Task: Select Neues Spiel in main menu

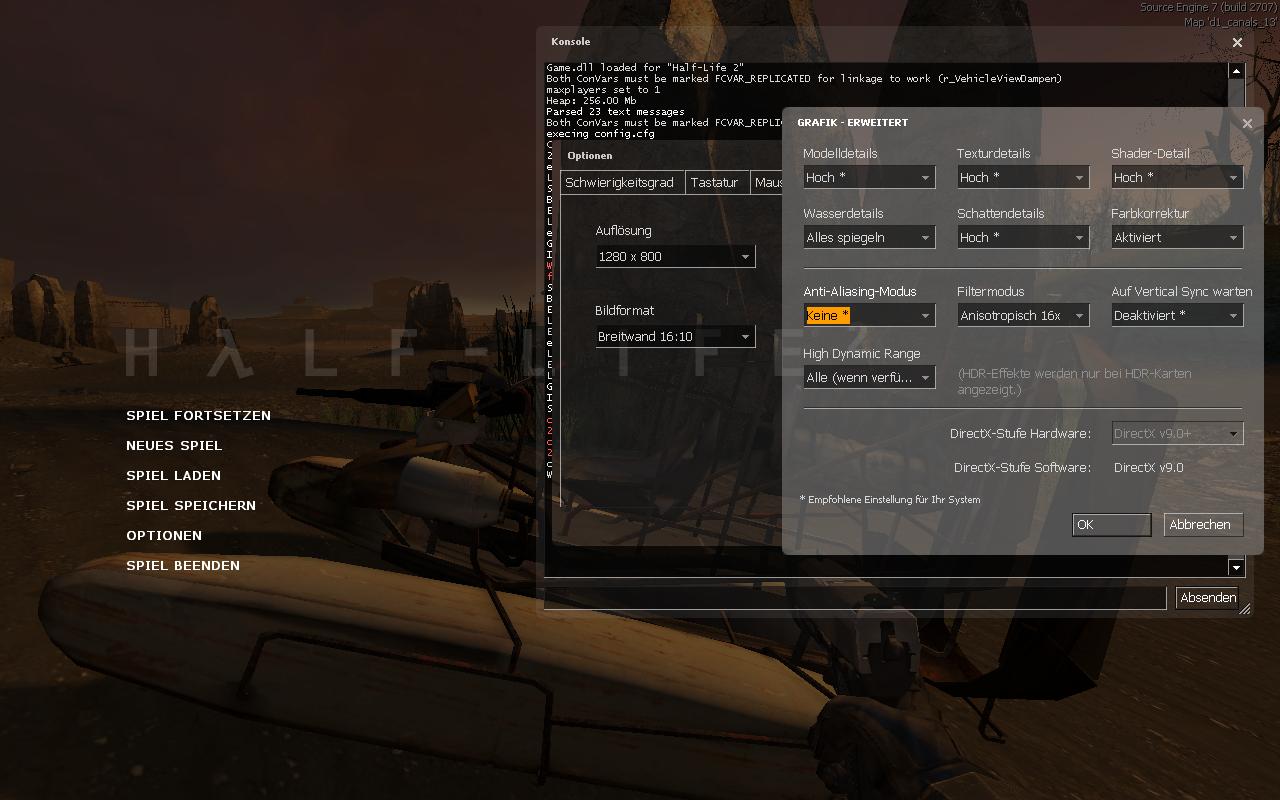Action: [x=174, y=445]
